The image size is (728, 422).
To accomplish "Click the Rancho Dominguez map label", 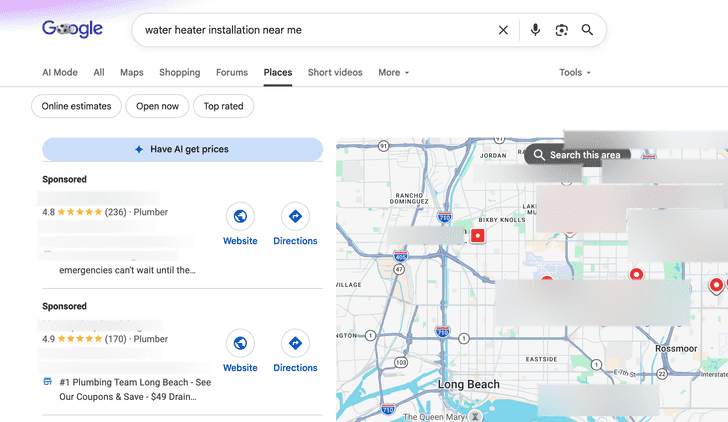I will pos(409,199).
